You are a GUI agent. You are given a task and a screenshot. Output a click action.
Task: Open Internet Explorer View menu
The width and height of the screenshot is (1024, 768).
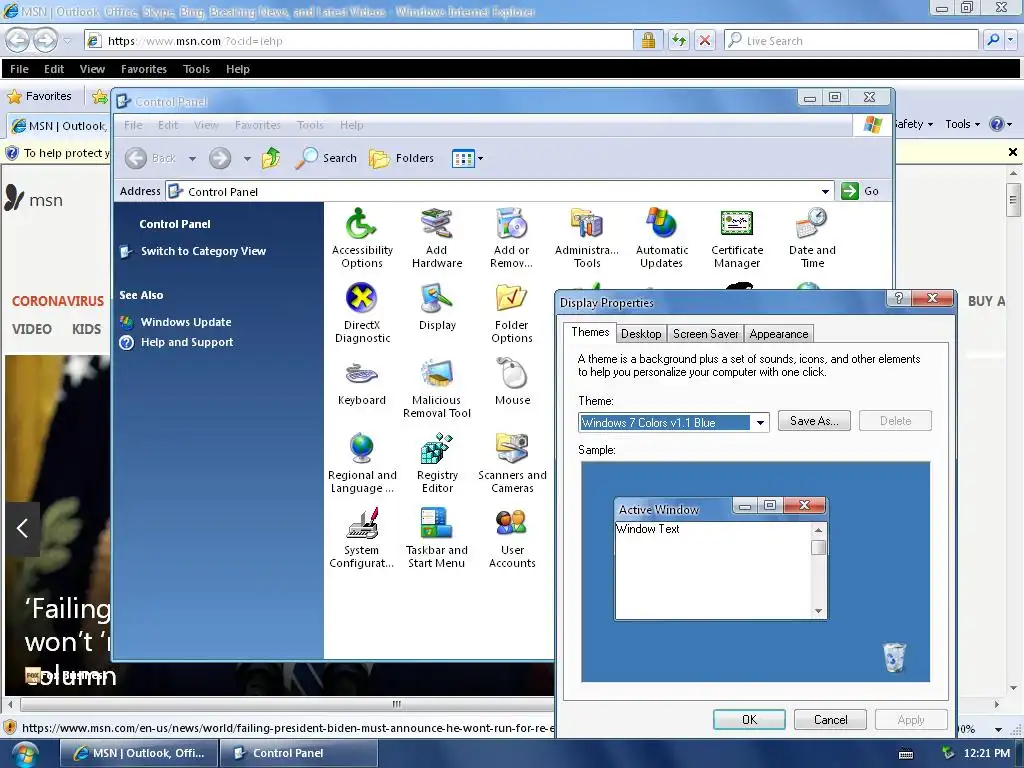click(x=92, y=69)
